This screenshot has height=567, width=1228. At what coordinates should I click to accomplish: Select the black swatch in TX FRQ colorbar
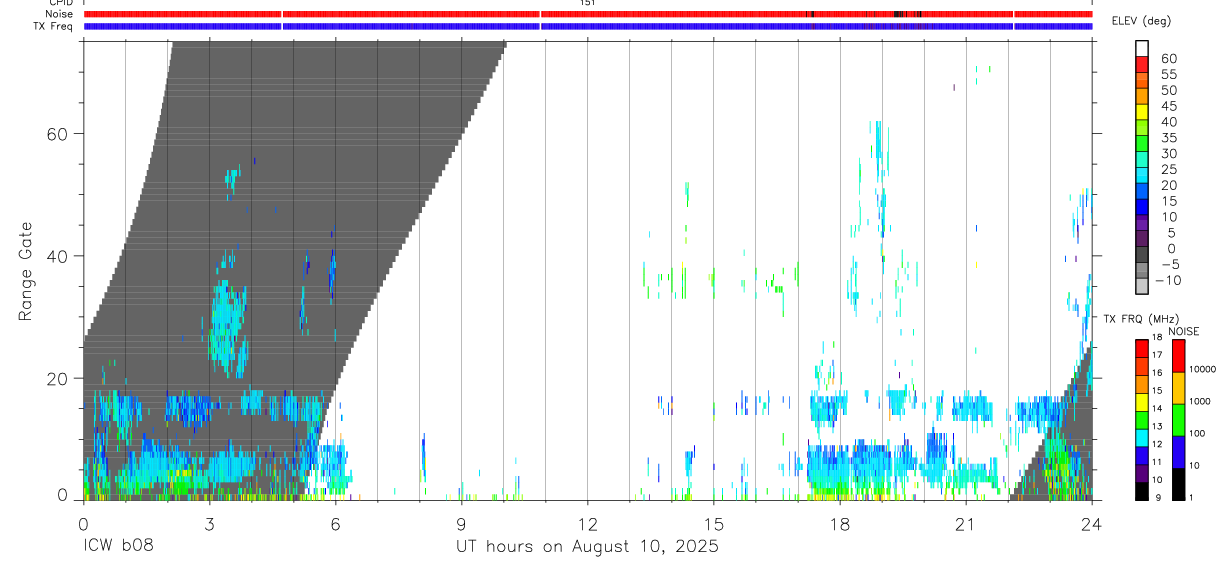(x=1142, y=492)
